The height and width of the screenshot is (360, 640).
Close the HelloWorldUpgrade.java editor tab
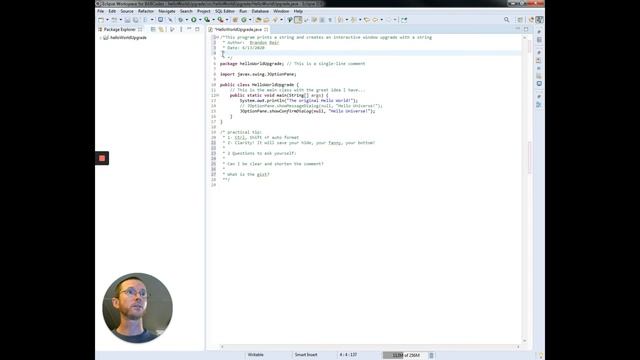(266, 29)
